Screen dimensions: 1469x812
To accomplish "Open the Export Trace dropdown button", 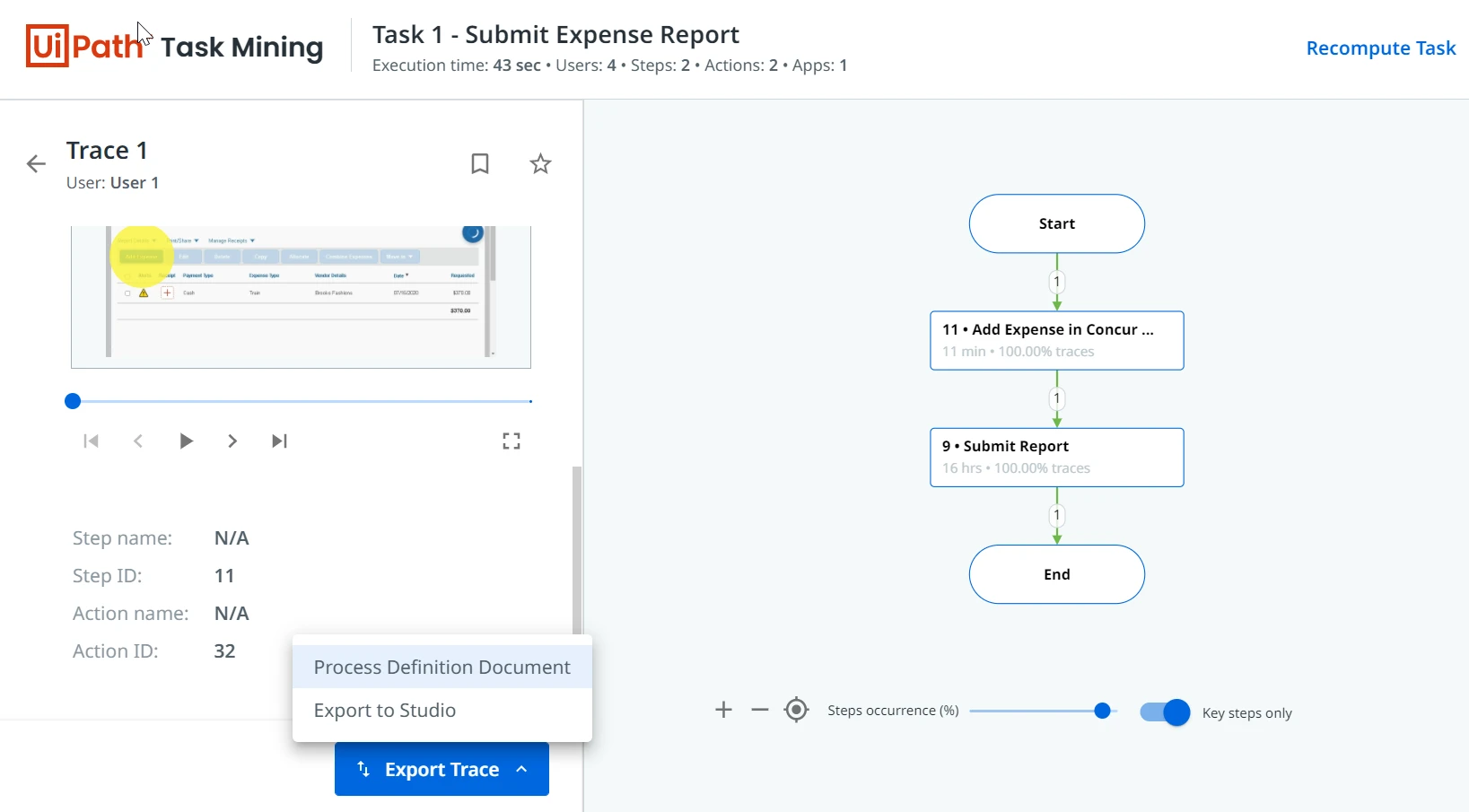I will coord(442,769).
